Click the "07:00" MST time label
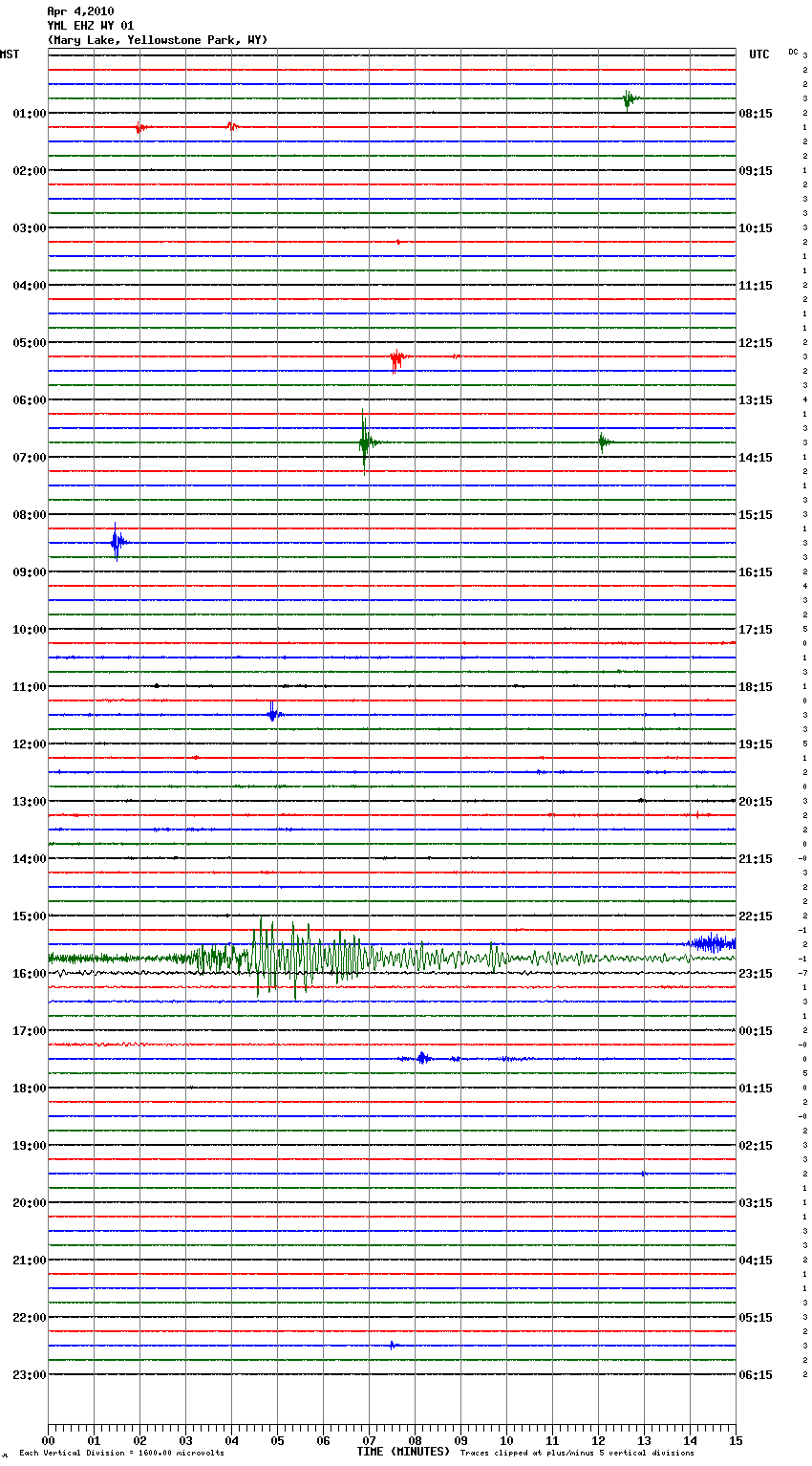This screenshot has height=1466, width=812. 30,458
